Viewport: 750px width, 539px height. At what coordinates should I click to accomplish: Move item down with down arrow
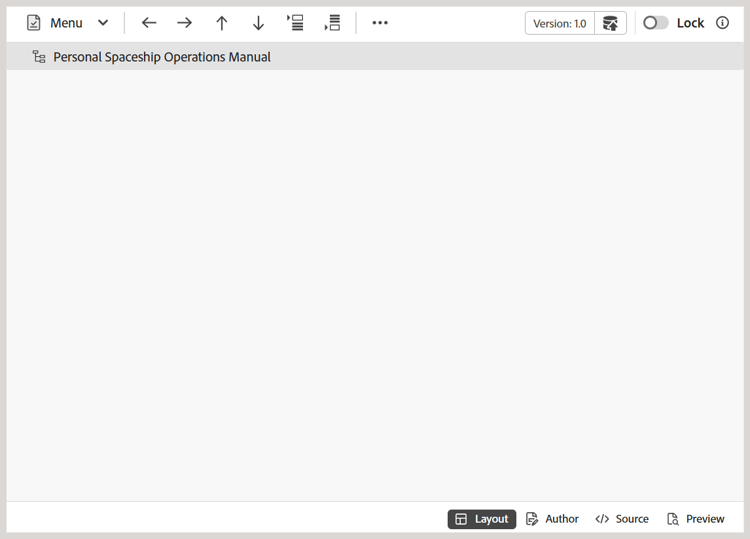point(258,23)
